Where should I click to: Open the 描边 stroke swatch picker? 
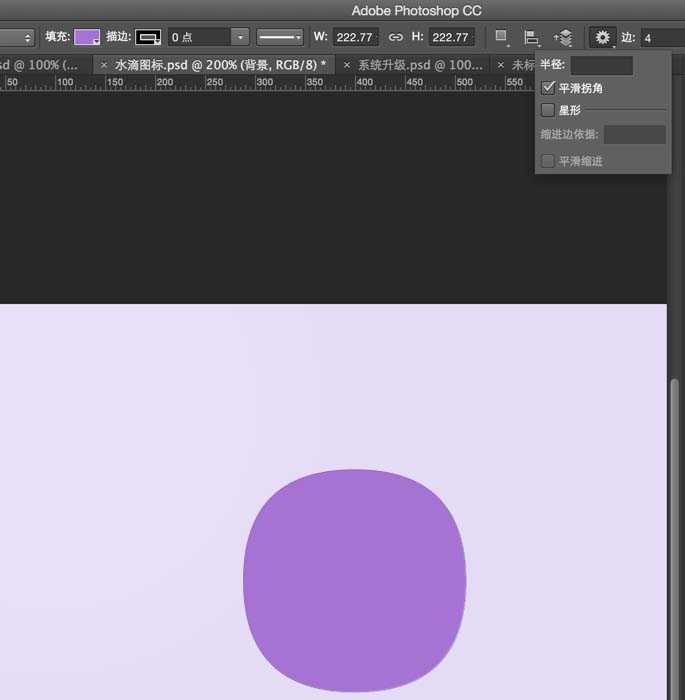[148, 37]
